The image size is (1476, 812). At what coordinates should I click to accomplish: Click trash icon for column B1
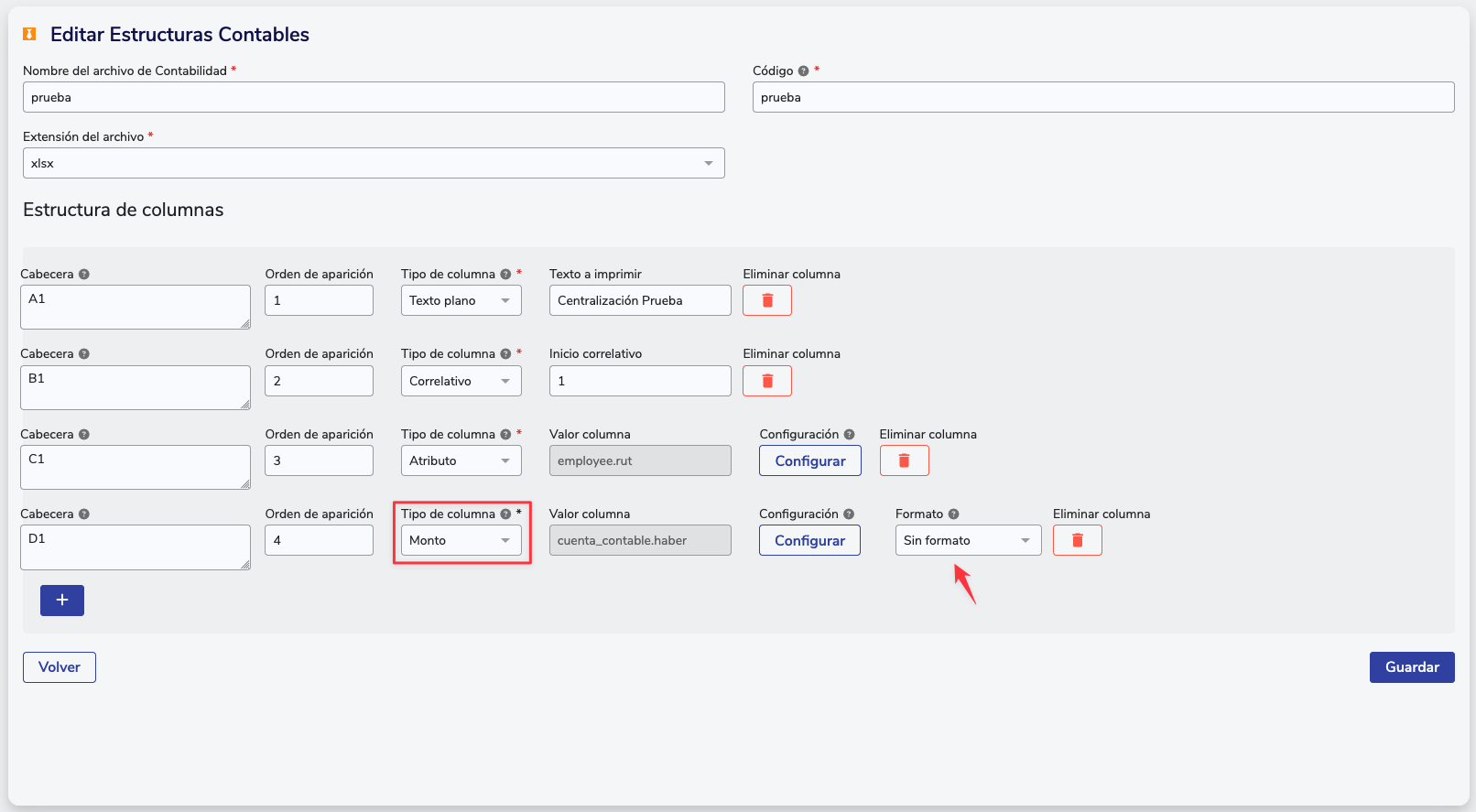tap(766, 381)
